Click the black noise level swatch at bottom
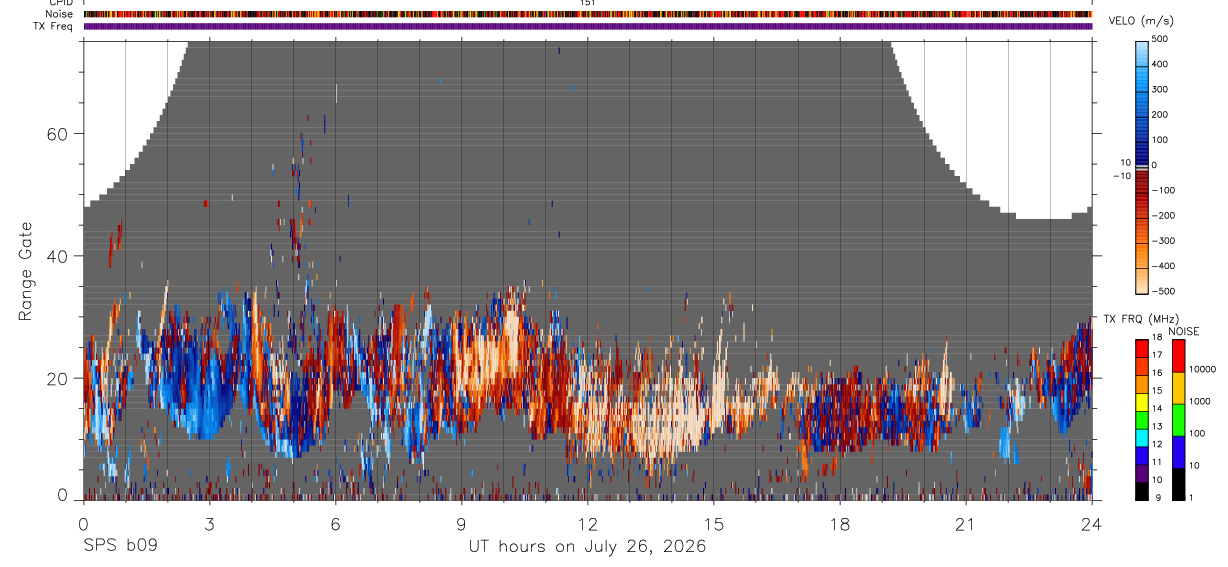1228x567 pixels. 1177,484
